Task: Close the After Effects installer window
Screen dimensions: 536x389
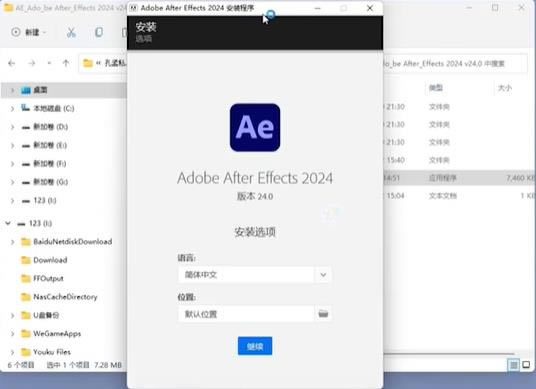Action: pyautogui.click(x=370, y=8)
